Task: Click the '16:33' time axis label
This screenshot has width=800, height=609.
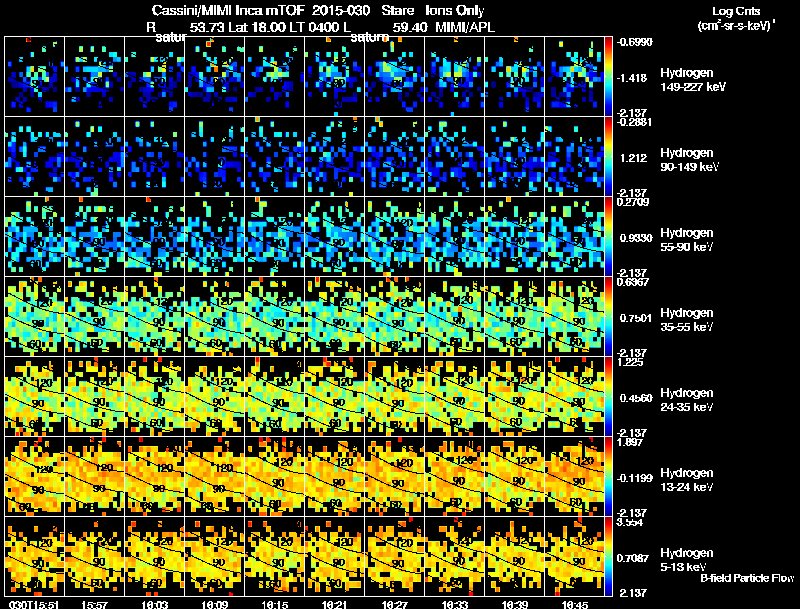Action: (455, 604)
